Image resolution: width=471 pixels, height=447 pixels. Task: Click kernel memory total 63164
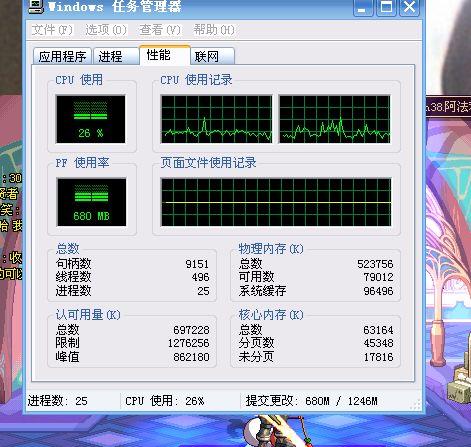tap(378, 330)
